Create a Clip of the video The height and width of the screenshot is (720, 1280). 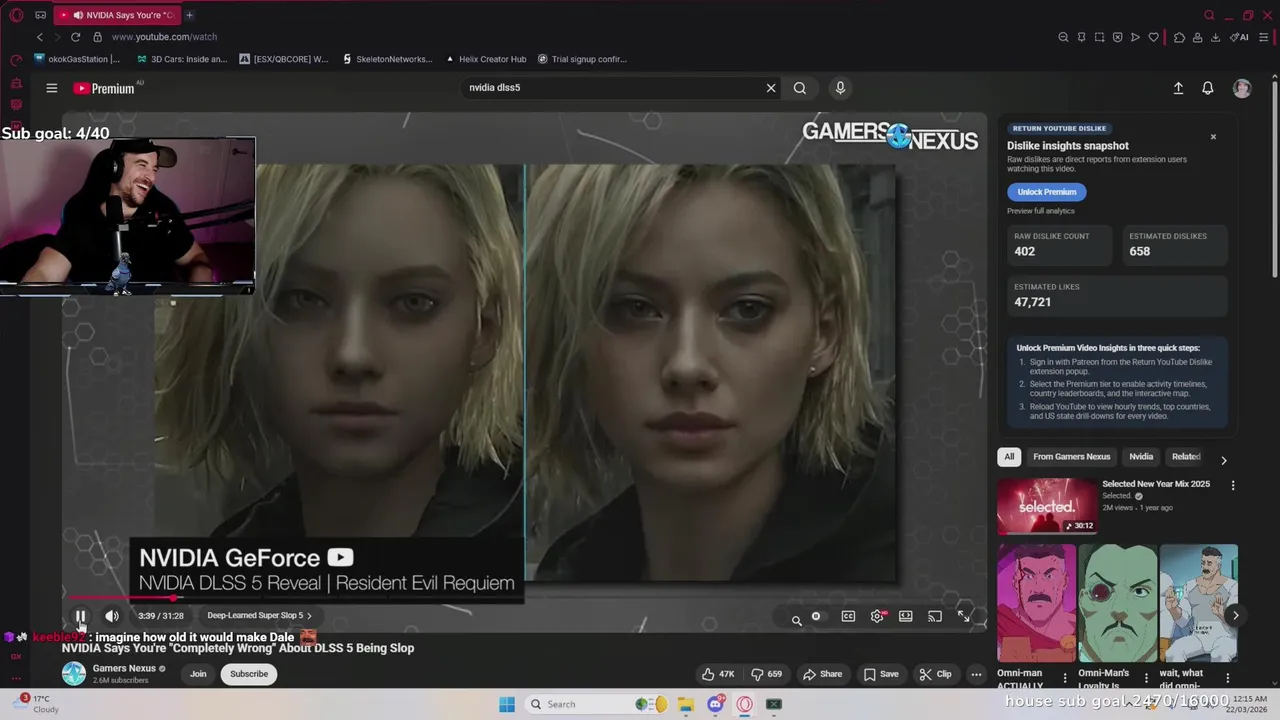tap(935, 674)
